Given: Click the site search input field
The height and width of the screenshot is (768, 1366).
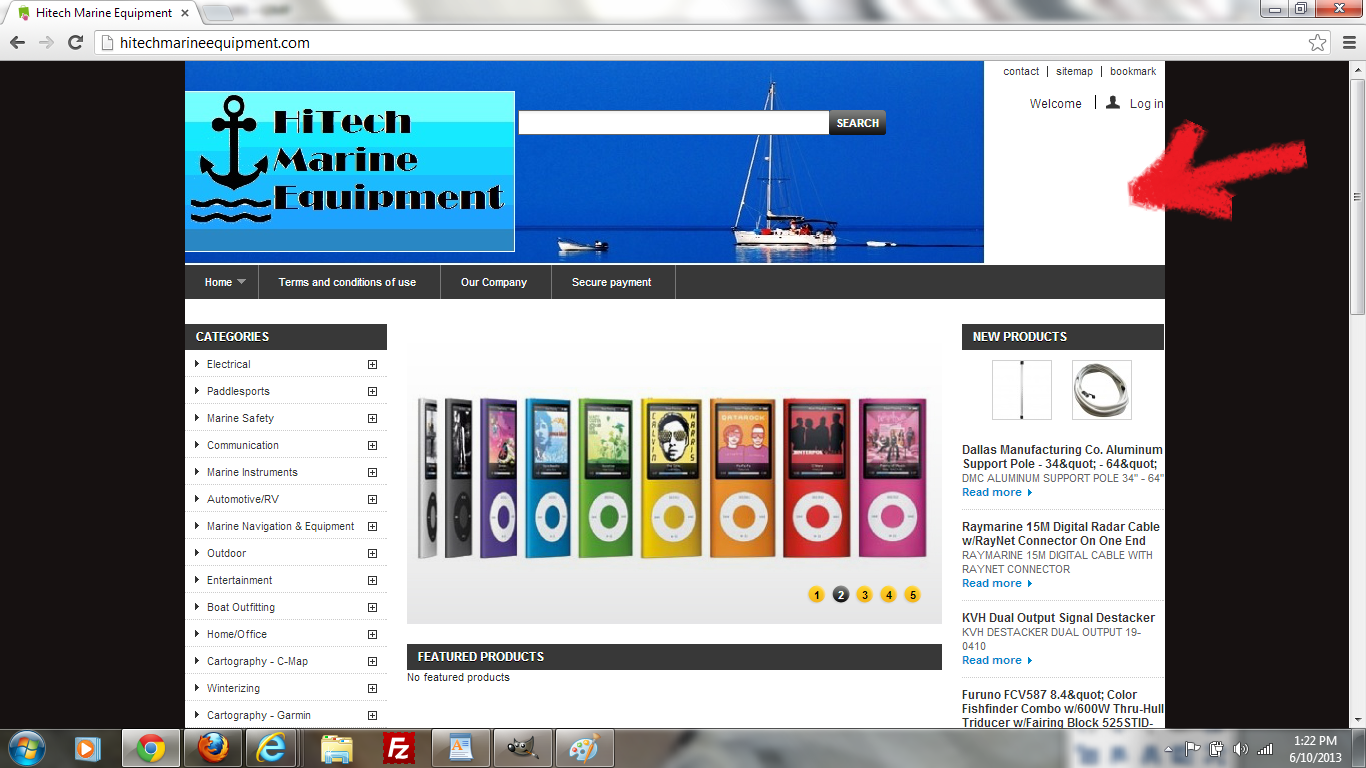Looking at the screenshot, I should 673,123.
